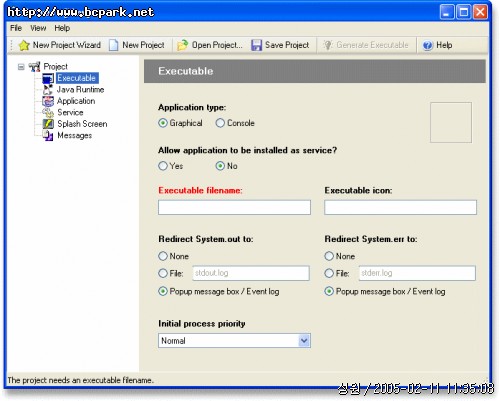Choose Yes for install as service
Viewport: 500px width, 401px height.
(x=163, y=166)
